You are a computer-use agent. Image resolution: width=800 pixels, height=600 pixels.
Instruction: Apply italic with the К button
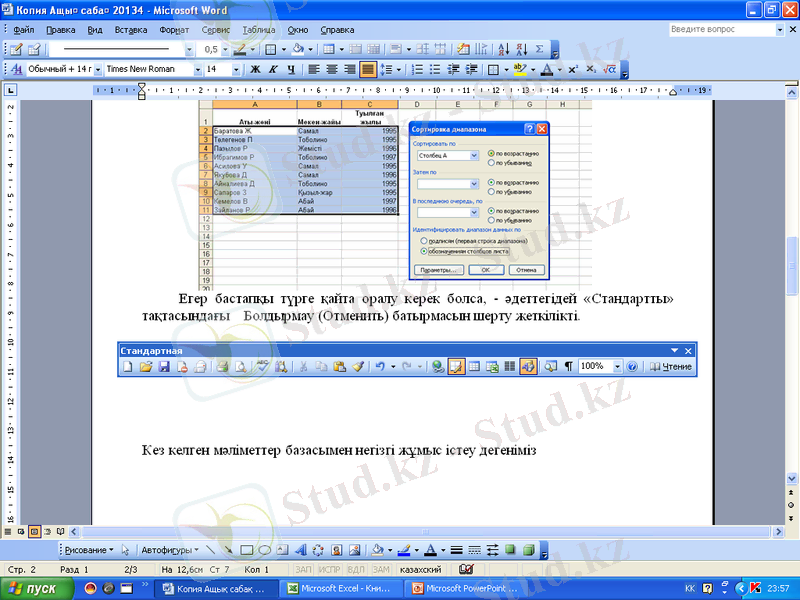coord(272,69)
